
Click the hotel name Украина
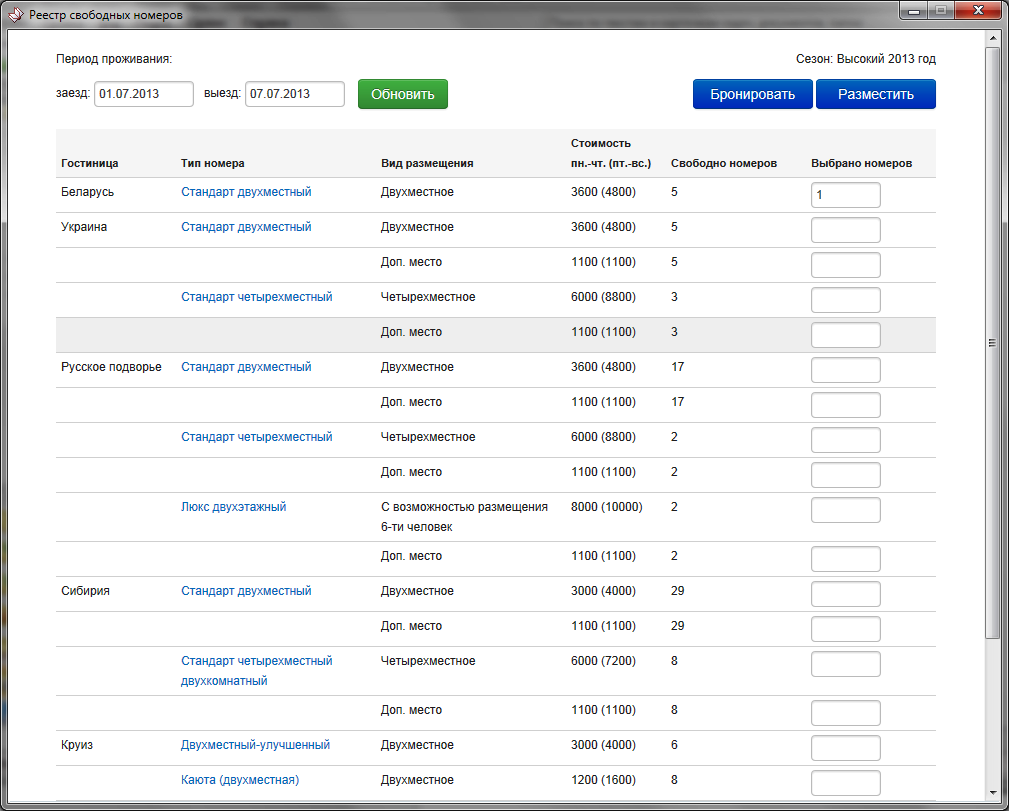[84, 227]
